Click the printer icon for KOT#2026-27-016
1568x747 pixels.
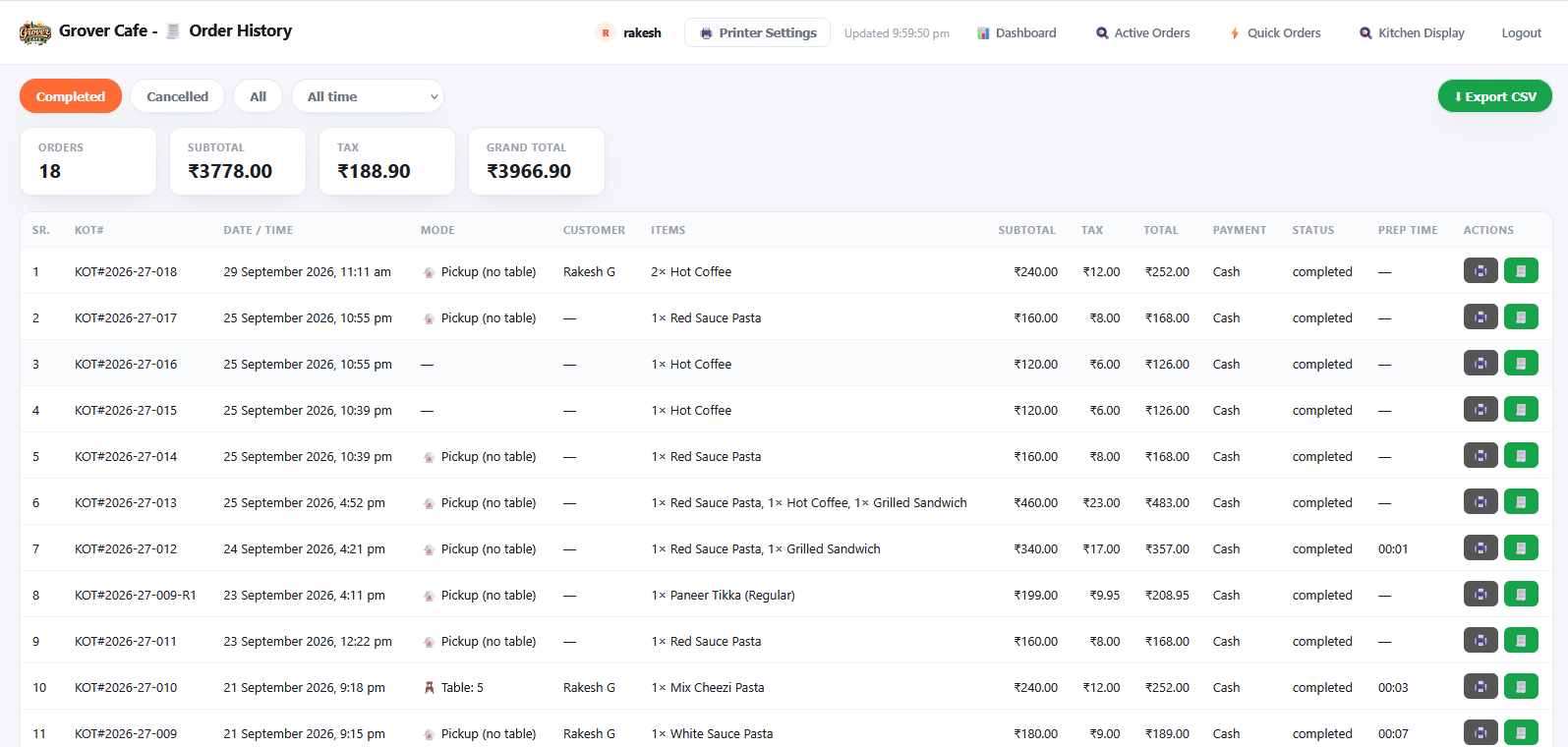point(1481,363)
